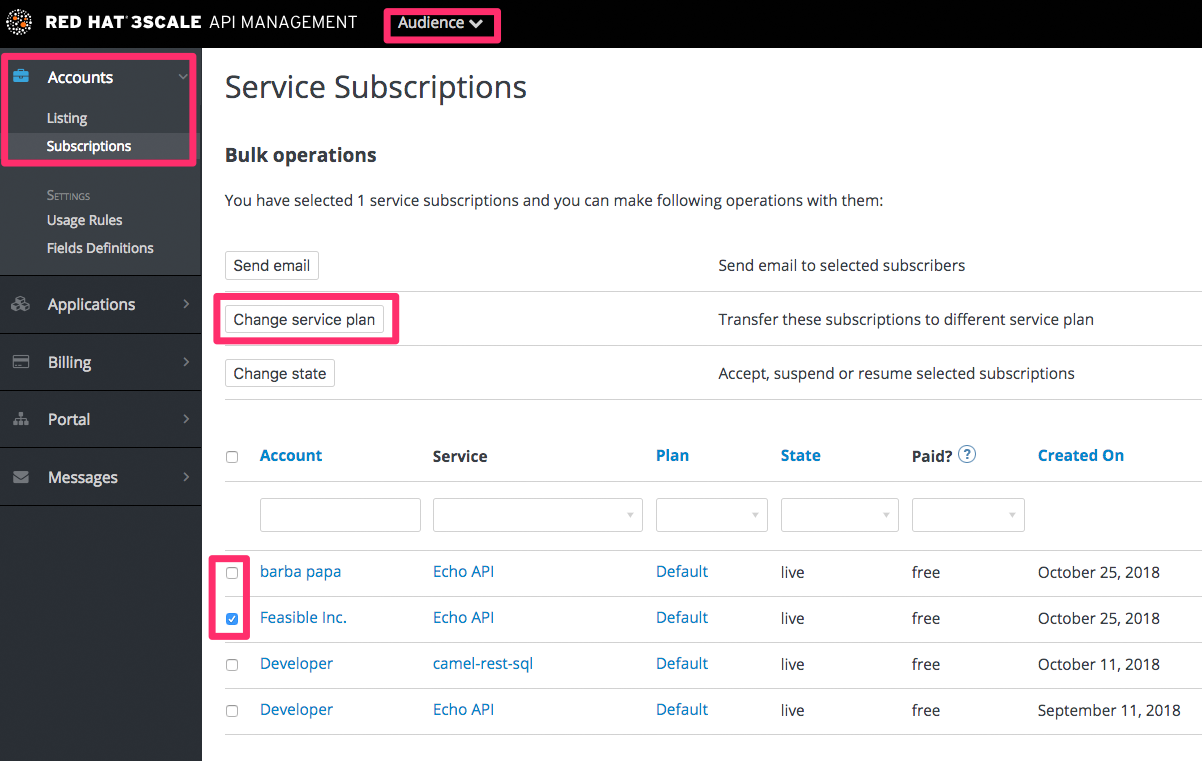Open the Service filter dropdown
The width and height of the screenshot is (1202, 761).
point(537,515)
